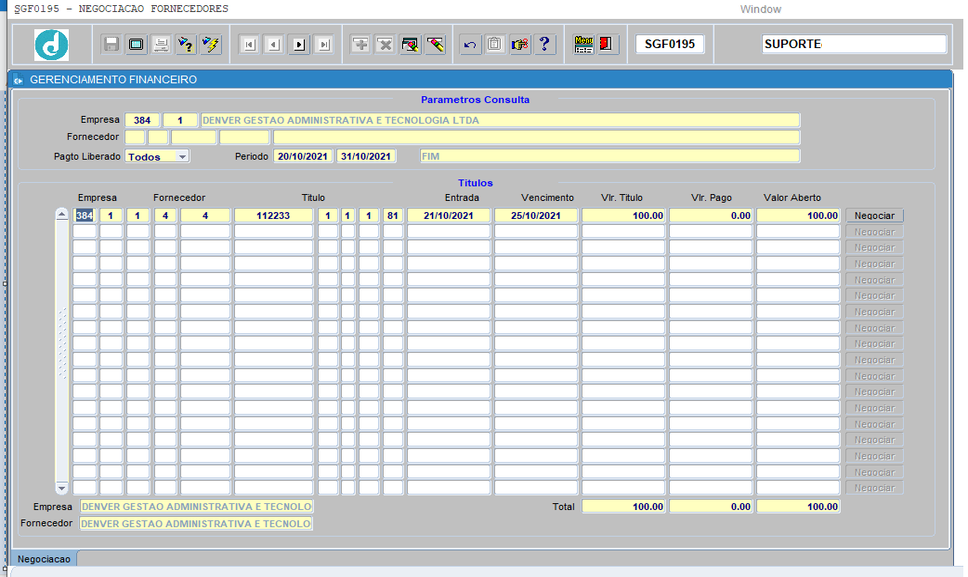The image size is (968, 577).
Task: Open Help with the question mark icon
Action: click(x=544, y=44)
